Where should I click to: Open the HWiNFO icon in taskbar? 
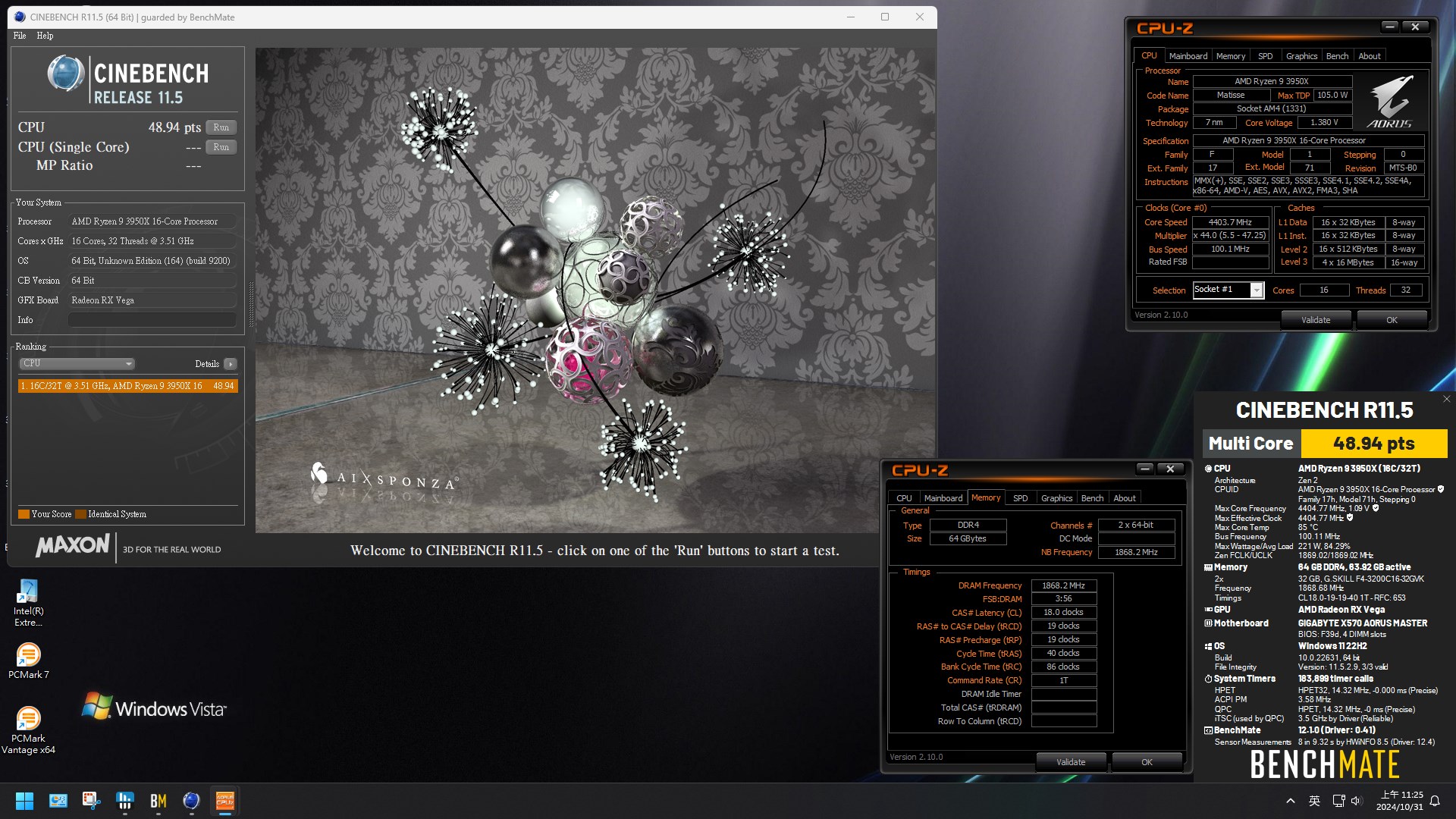124,801
